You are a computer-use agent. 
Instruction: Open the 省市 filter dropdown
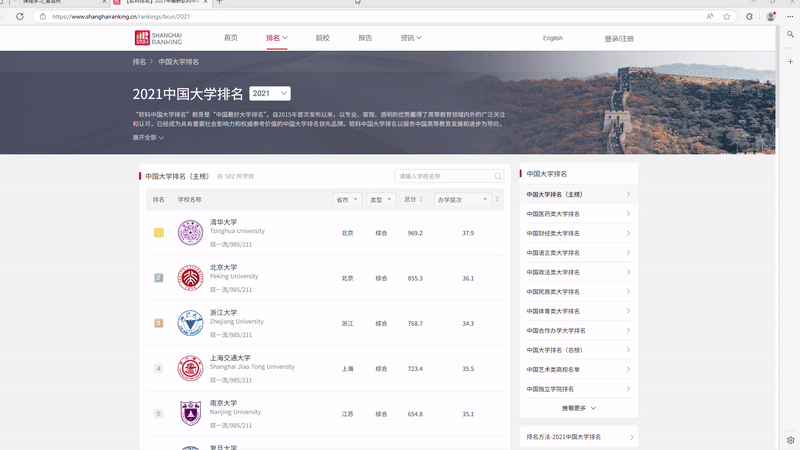(x=347, y=199)
